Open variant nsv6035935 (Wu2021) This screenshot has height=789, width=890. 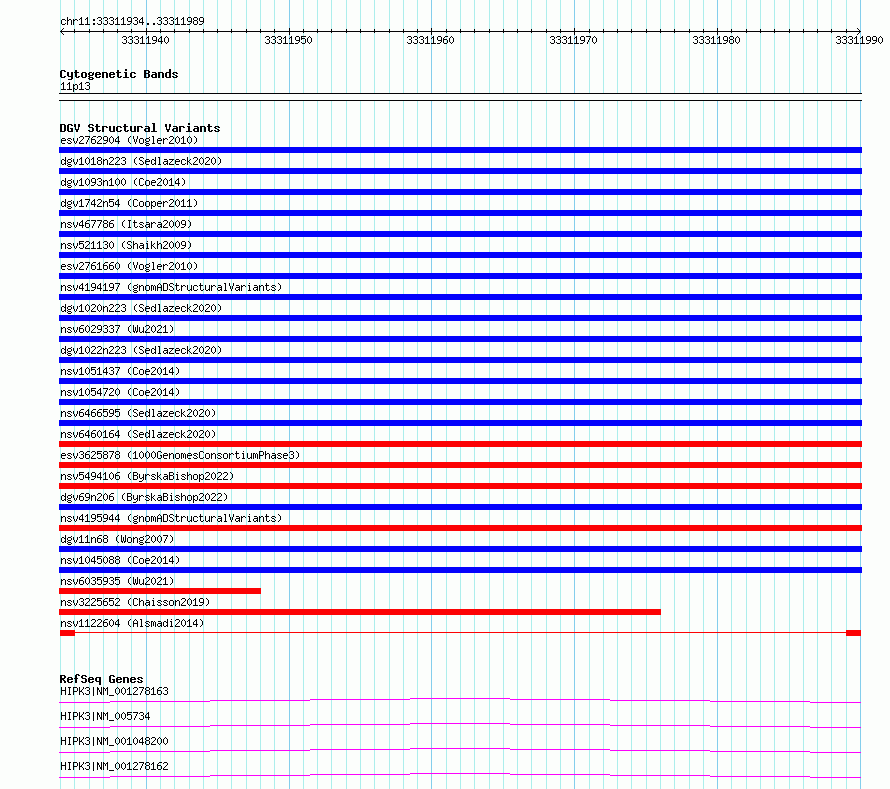coord(117,581)
